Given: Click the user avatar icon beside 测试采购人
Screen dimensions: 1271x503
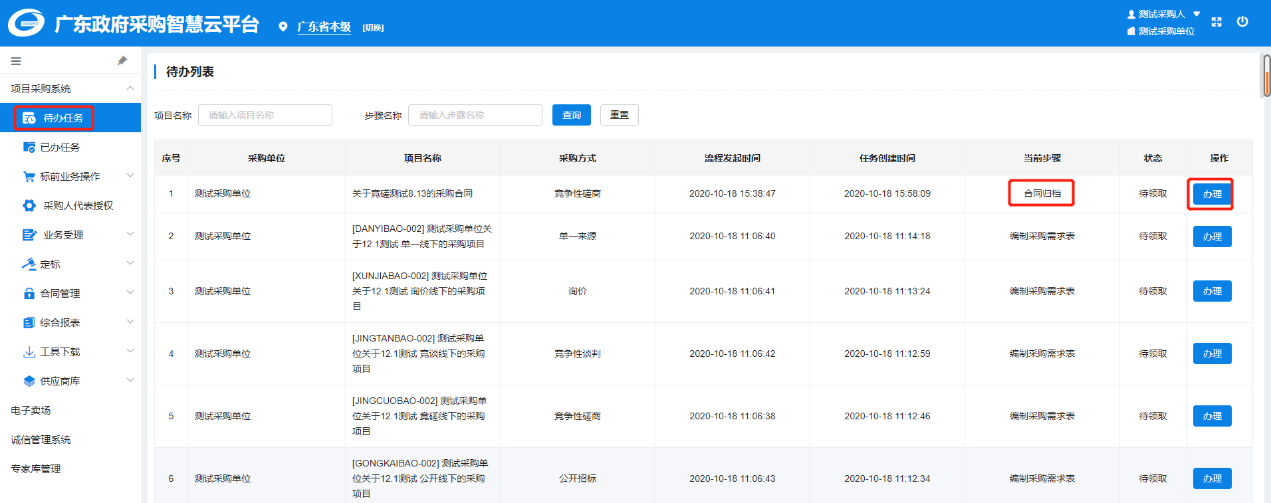Looking at the screenshot, I should (x=1131, y=15).
